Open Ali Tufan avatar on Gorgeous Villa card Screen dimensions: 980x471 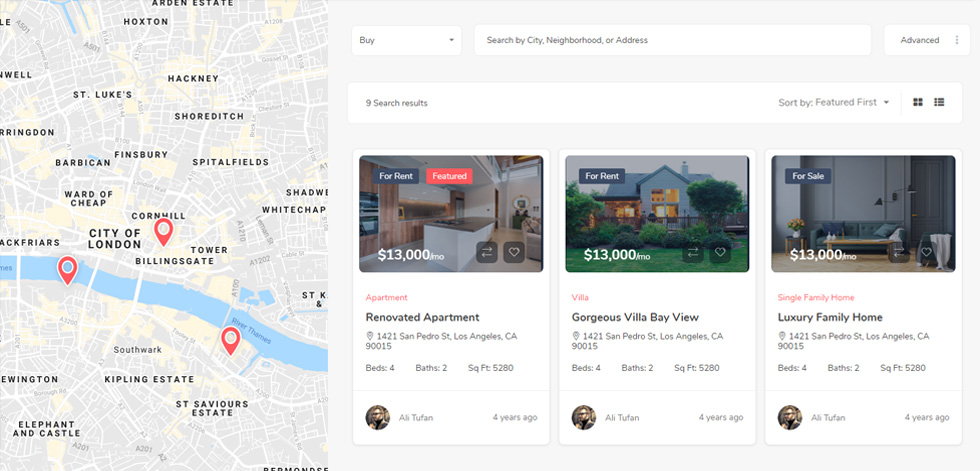tap(584, 417)
